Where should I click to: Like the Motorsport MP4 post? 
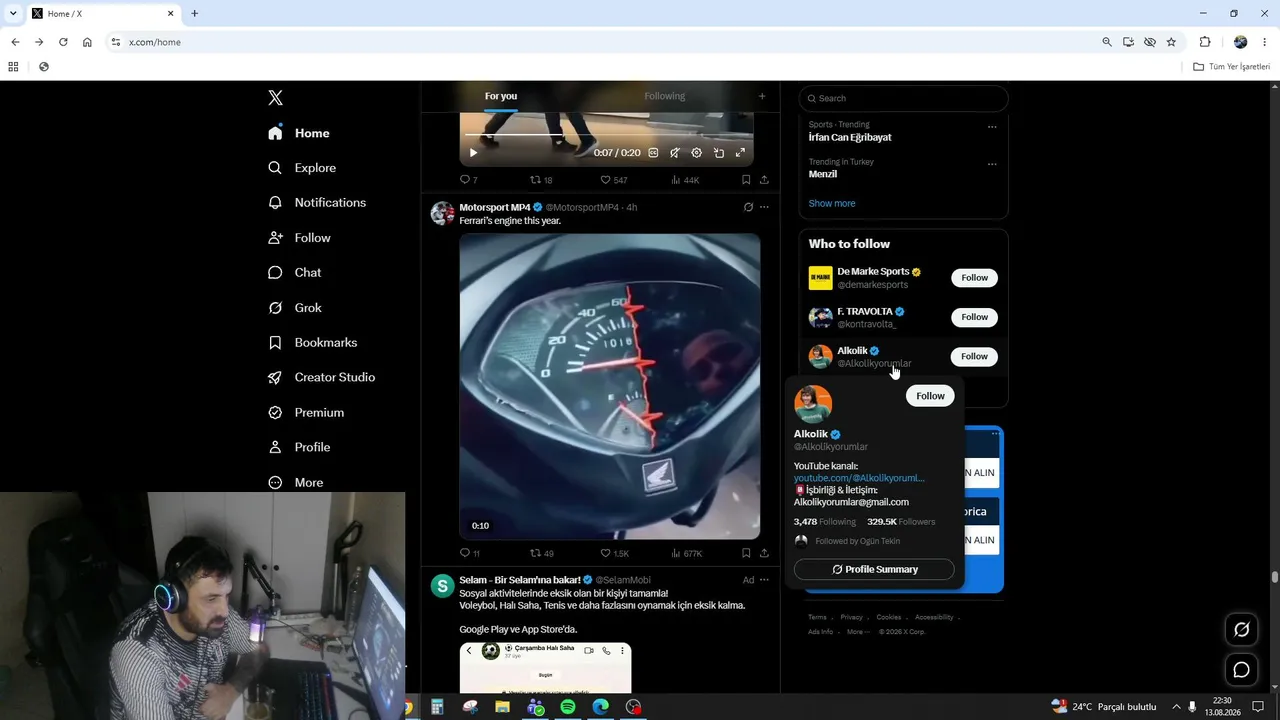[x=614, y=553]
